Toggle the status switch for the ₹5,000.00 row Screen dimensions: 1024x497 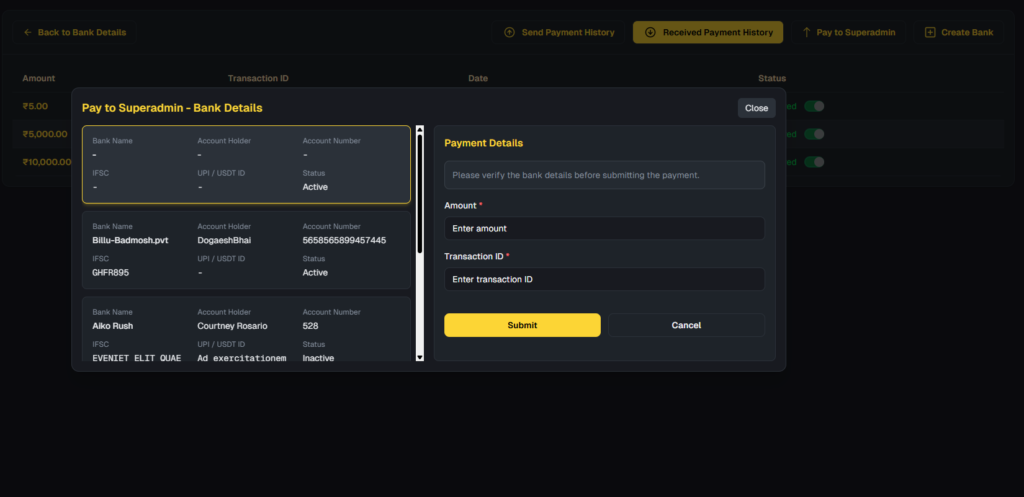click(814, 134)
